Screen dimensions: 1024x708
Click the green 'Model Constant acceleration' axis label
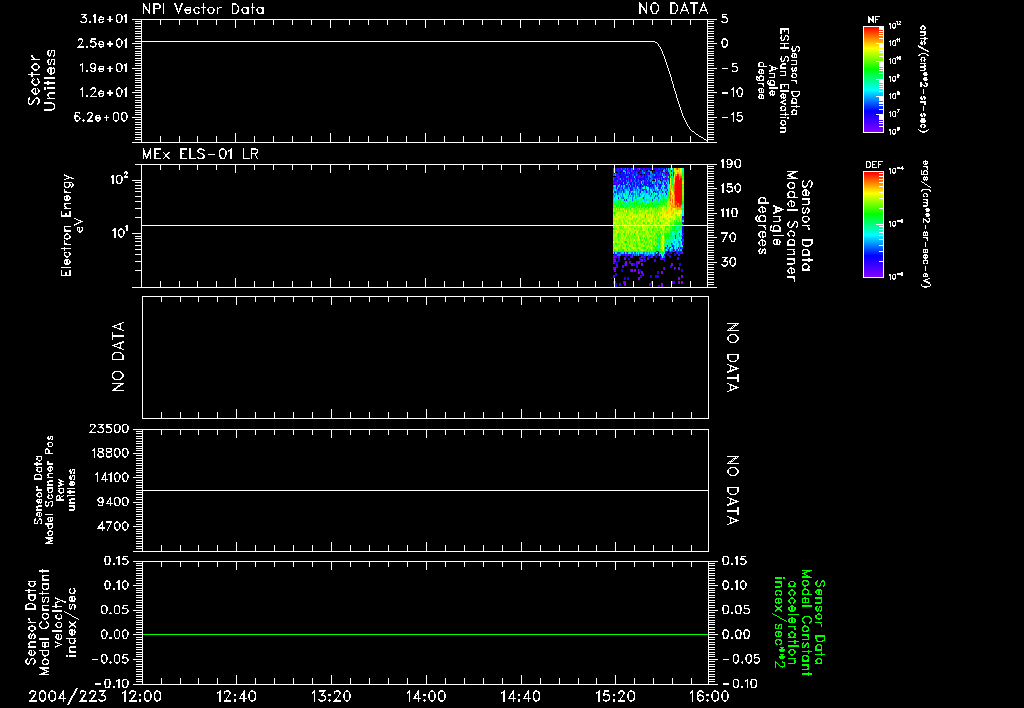[x=799, y=622]
